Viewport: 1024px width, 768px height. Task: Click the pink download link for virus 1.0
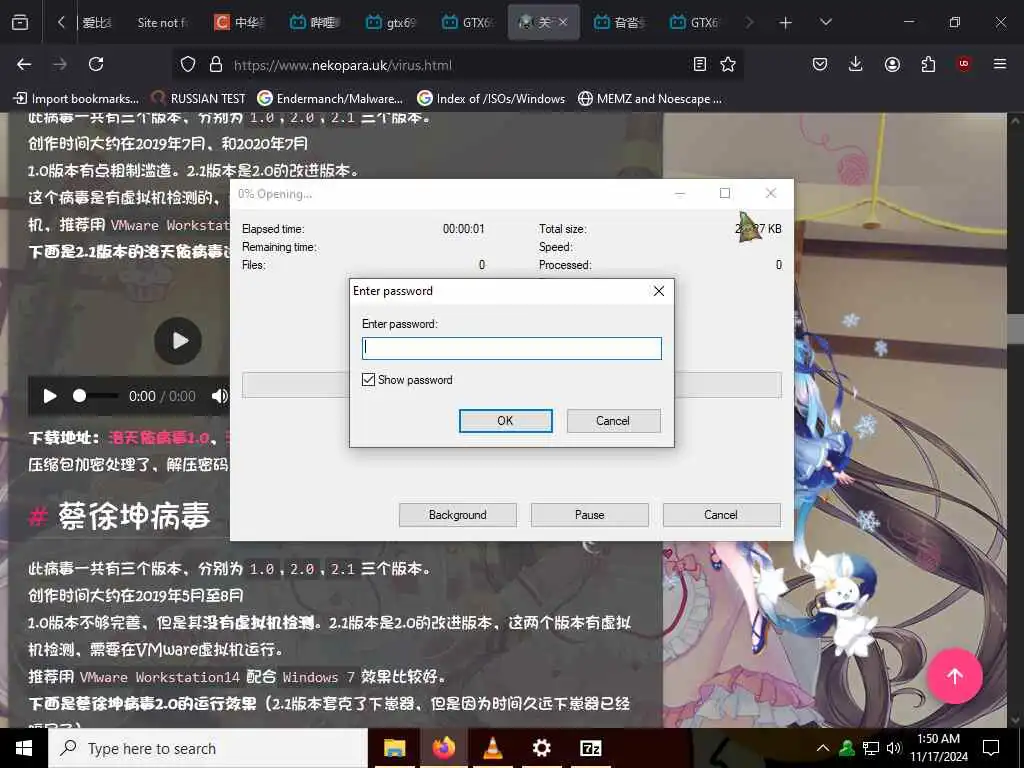click(159, 438)
